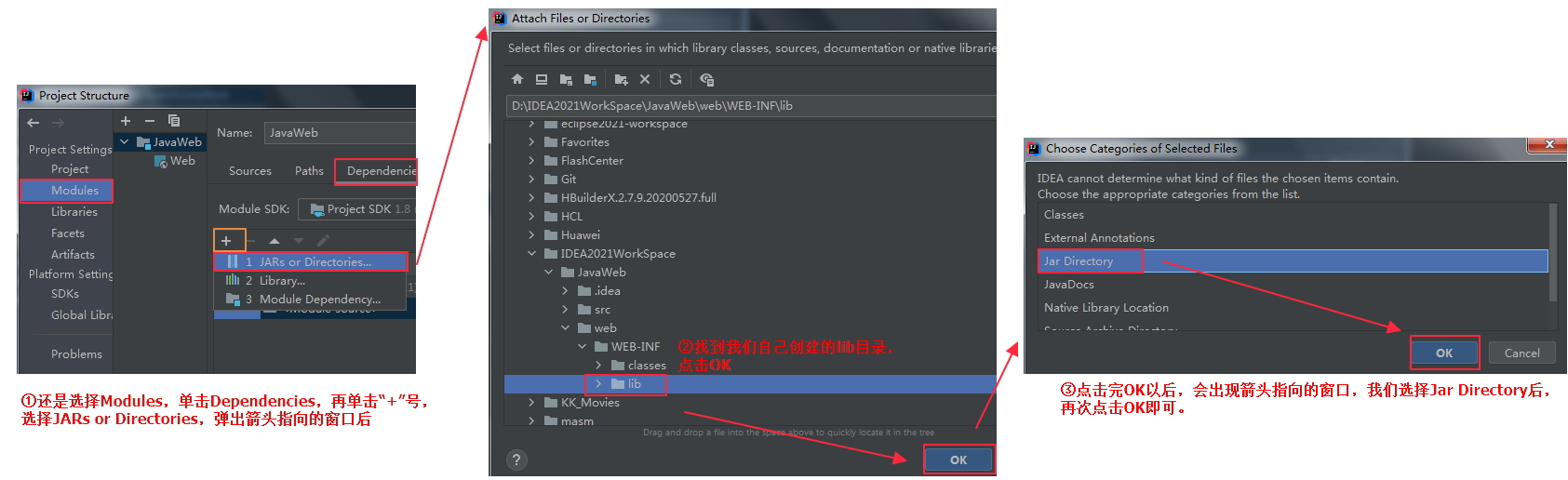Close Choose Categories dialog
The height and width of the screenshot is (480, 1568).
1548,144
